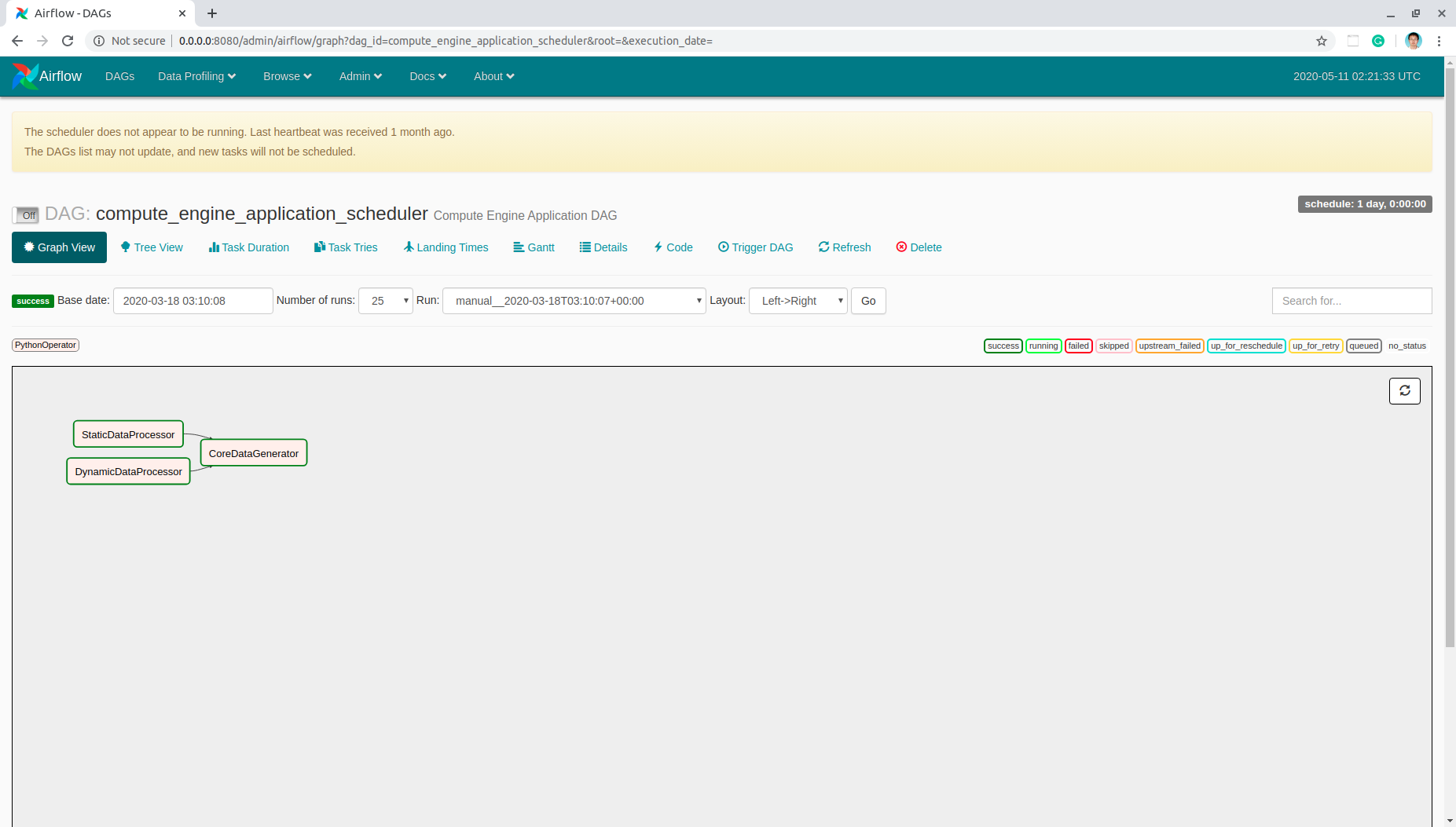Open the Gantt chart tab
Image resolution: width=1456 pixels, height=827 pixels.
534,247
